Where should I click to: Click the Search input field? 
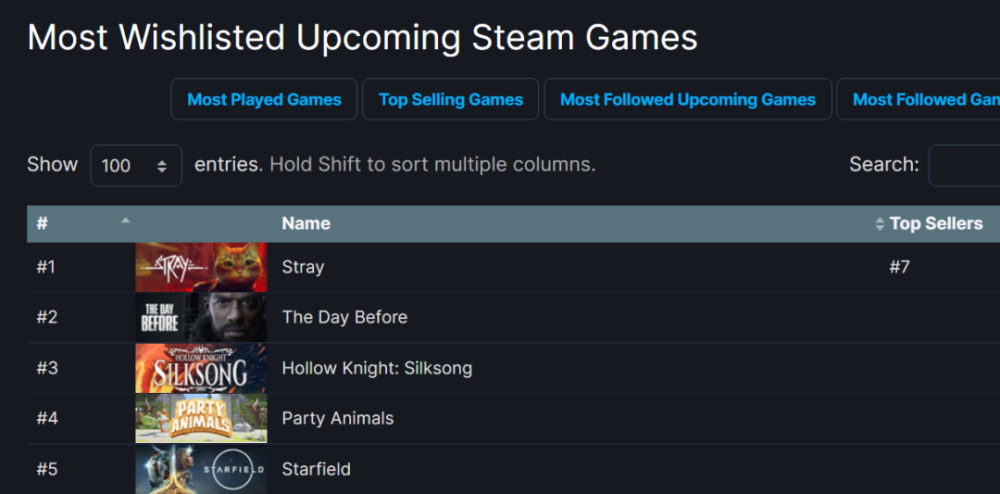(964, 166)
